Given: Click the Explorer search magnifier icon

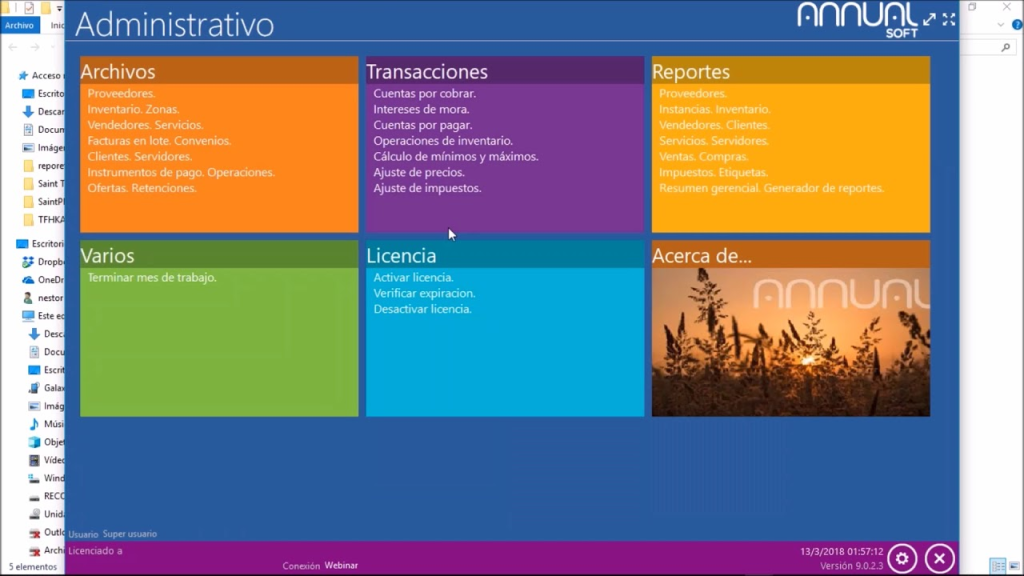Looking at the screenshot, I should [x=1006, y=47].
